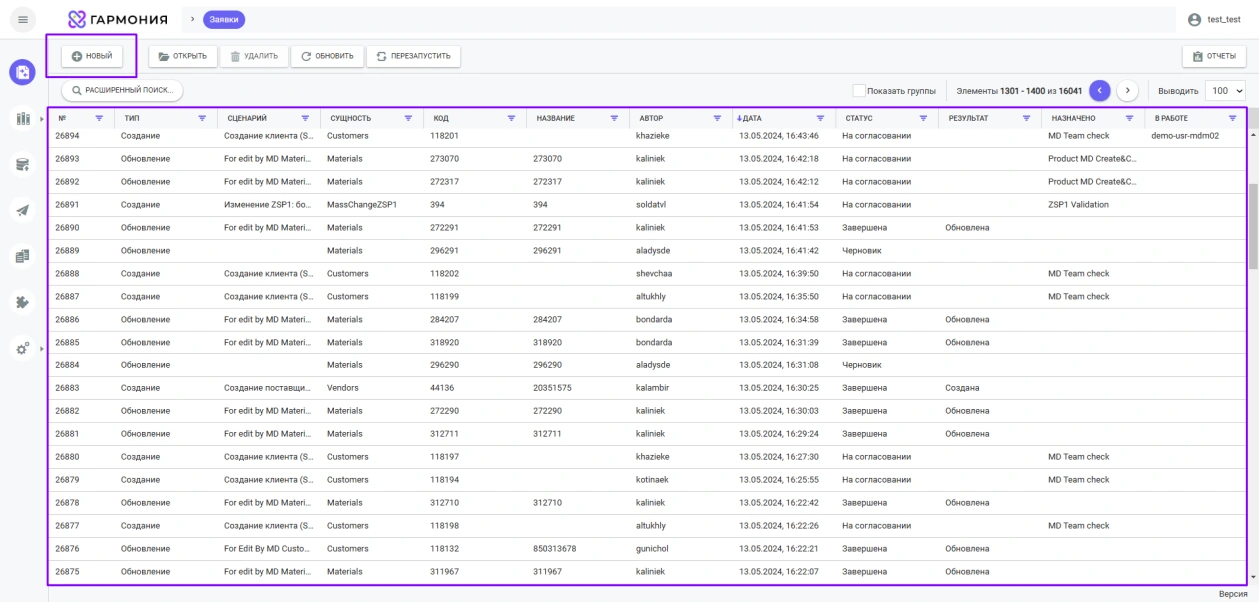1259x602 pixels.
Task: Click the Новый button
Action: (x=91, y=56)
